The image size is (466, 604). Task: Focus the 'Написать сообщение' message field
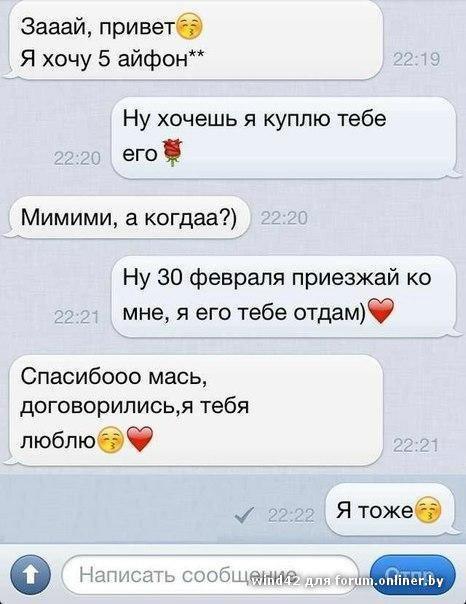tap(210, 575)
